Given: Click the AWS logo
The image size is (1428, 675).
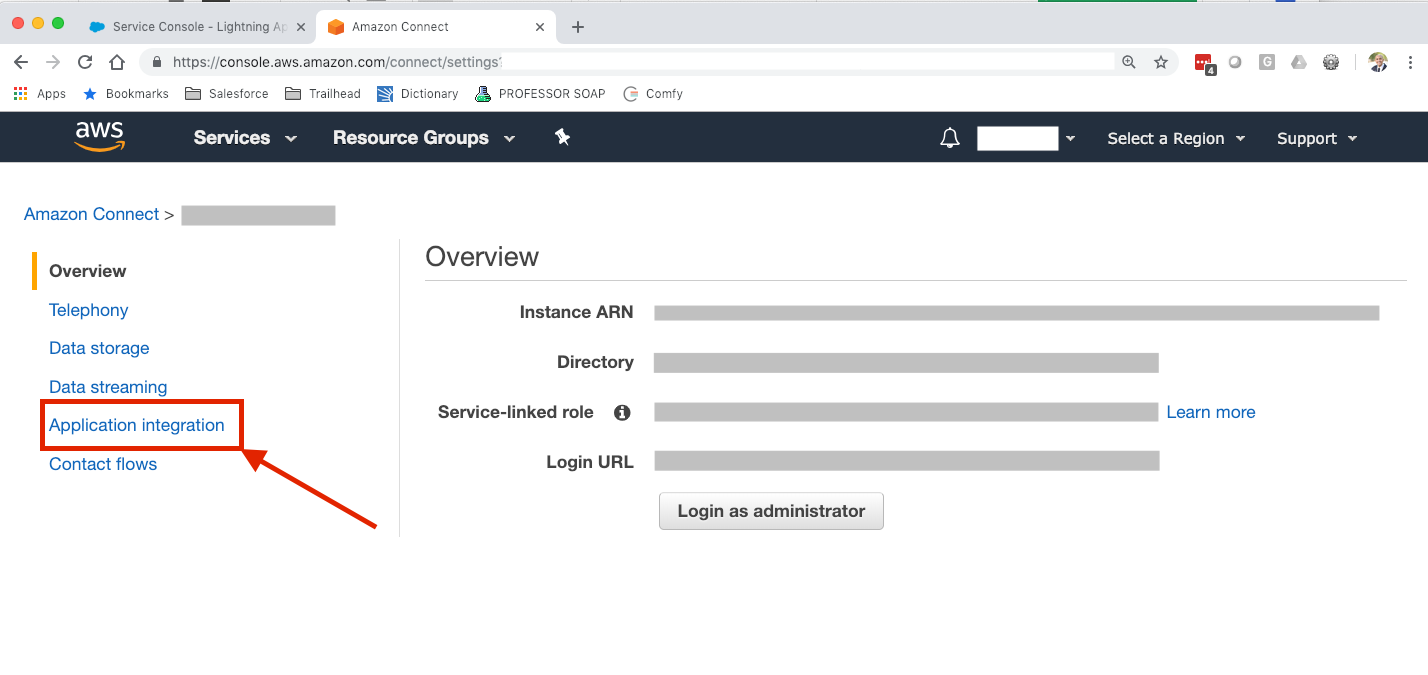Looking at the screenshot, I should [x=100, y=136].
